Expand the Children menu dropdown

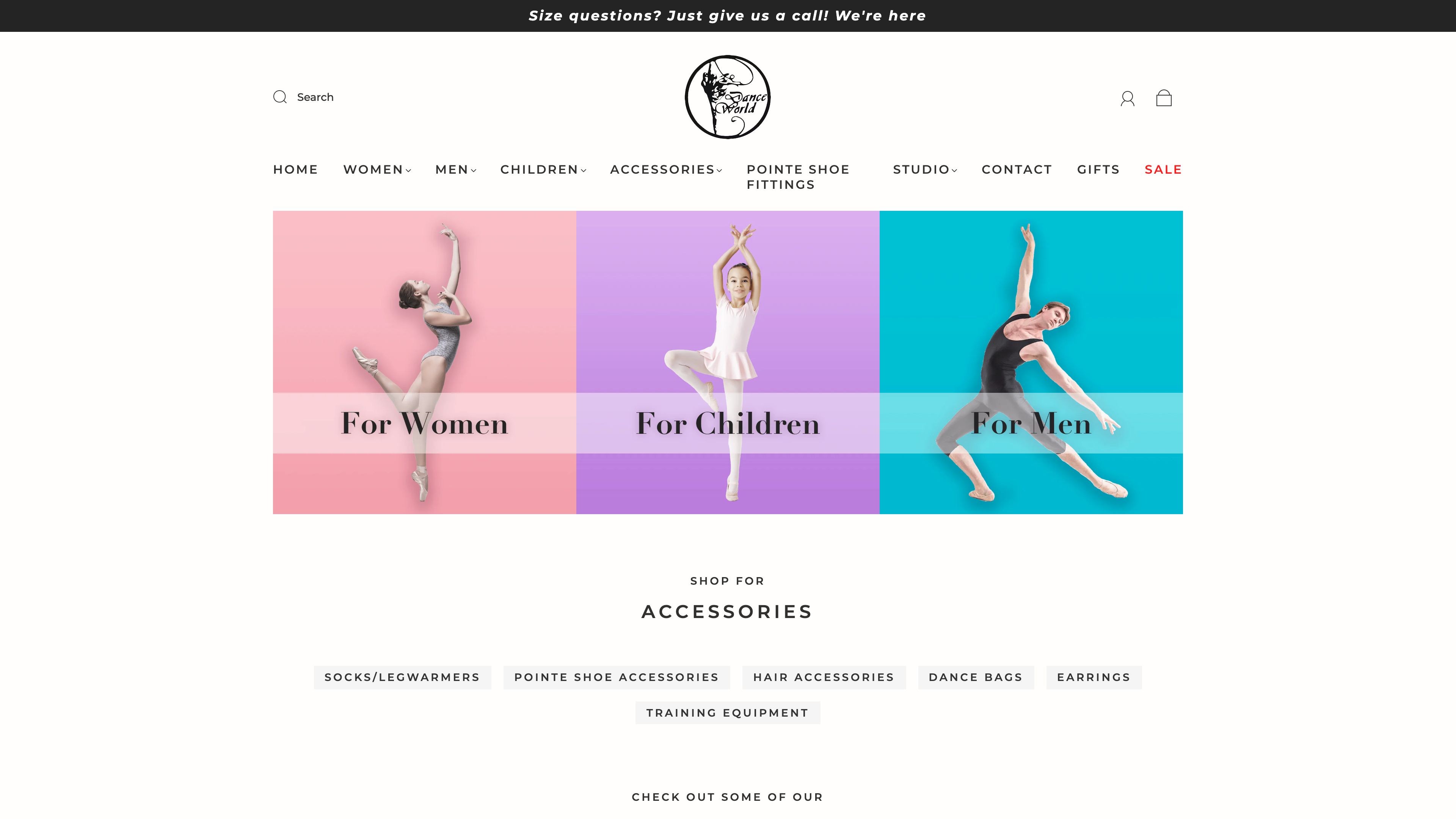543,169
